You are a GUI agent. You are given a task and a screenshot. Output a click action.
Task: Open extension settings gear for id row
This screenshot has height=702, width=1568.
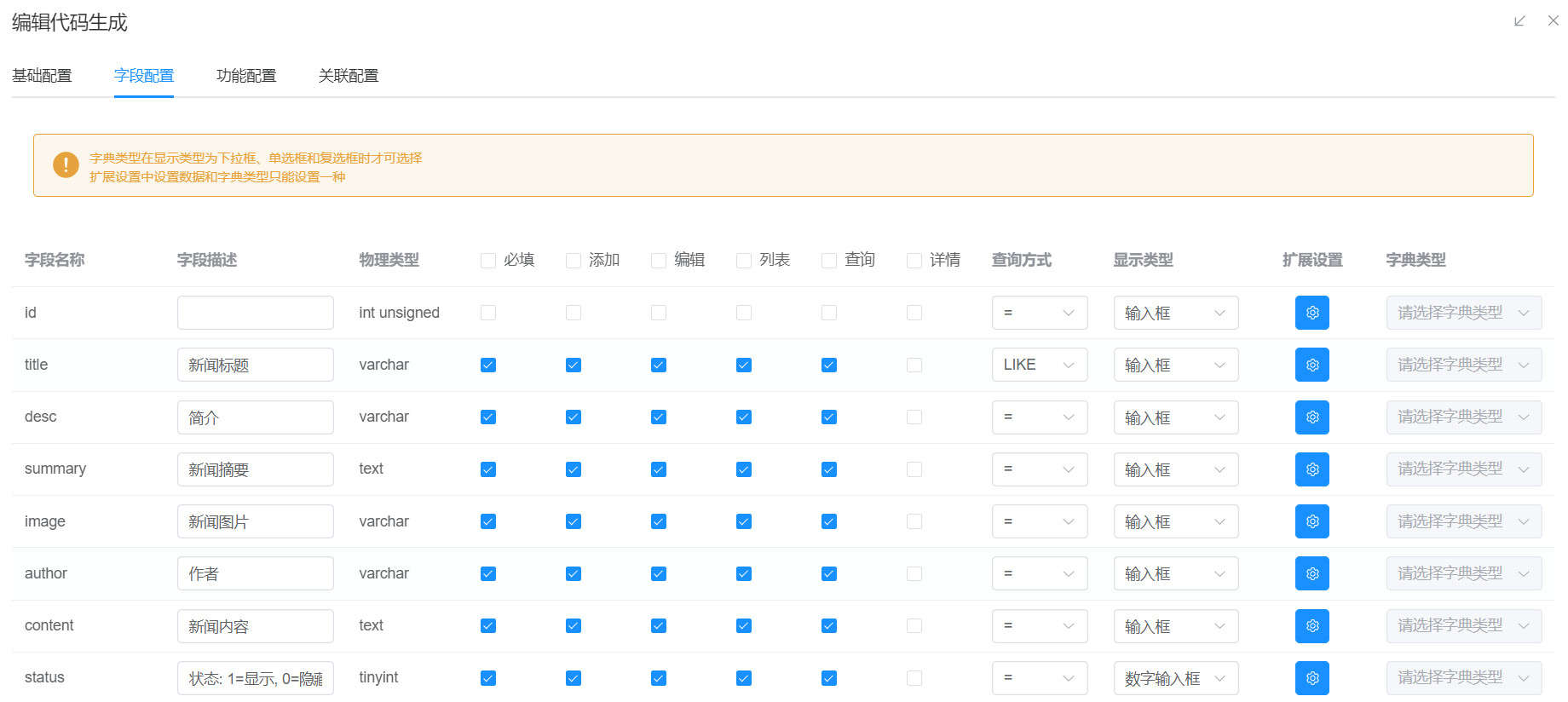pyautogui.click(x=1311, y=313)
